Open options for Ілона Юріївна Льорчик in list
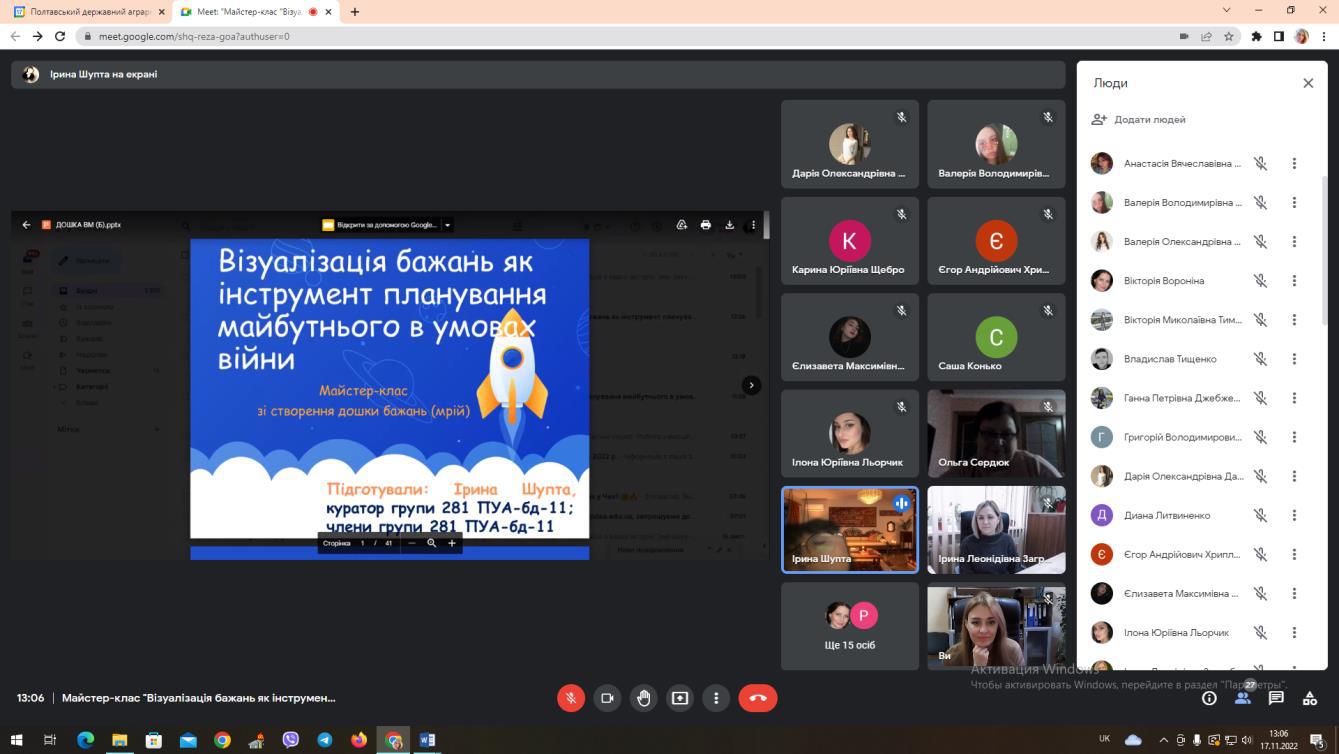The width and height of the screenshot is (1339, 754). pos(1294,632)
